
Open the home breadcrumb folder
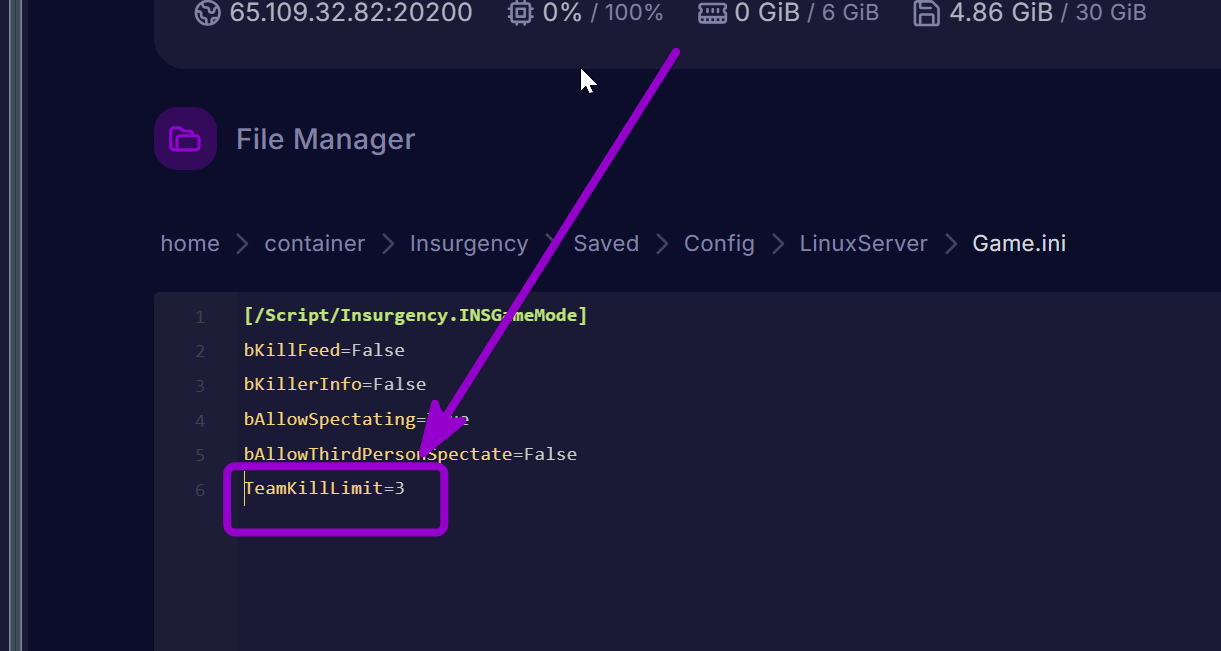[190, 244]
